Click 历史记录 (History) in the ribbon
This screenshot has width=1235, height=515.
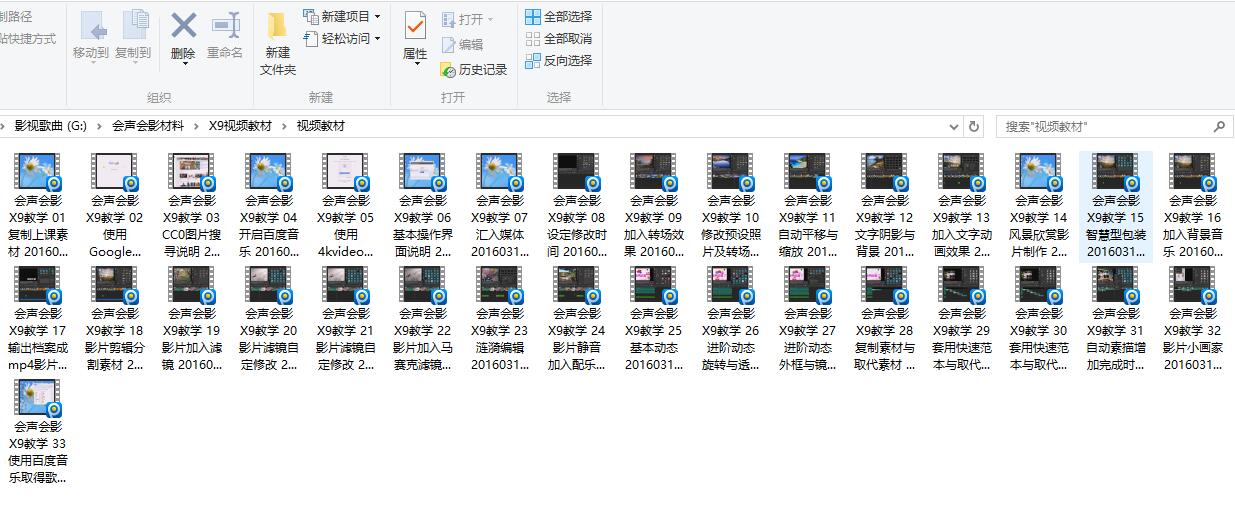point(474,69)
